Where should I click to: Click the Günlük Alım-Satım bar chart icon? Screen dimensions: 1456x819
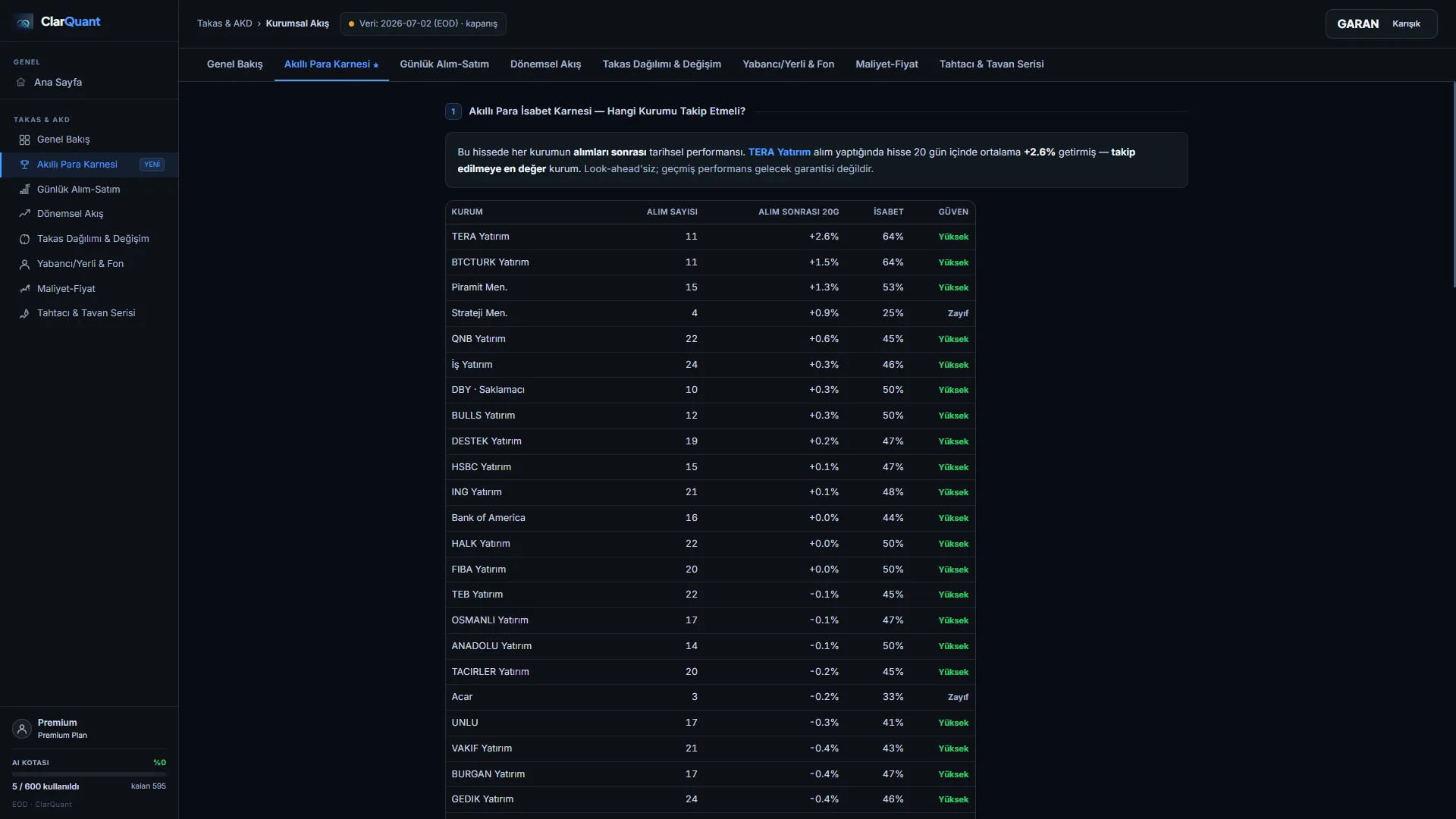click(24, 190)
